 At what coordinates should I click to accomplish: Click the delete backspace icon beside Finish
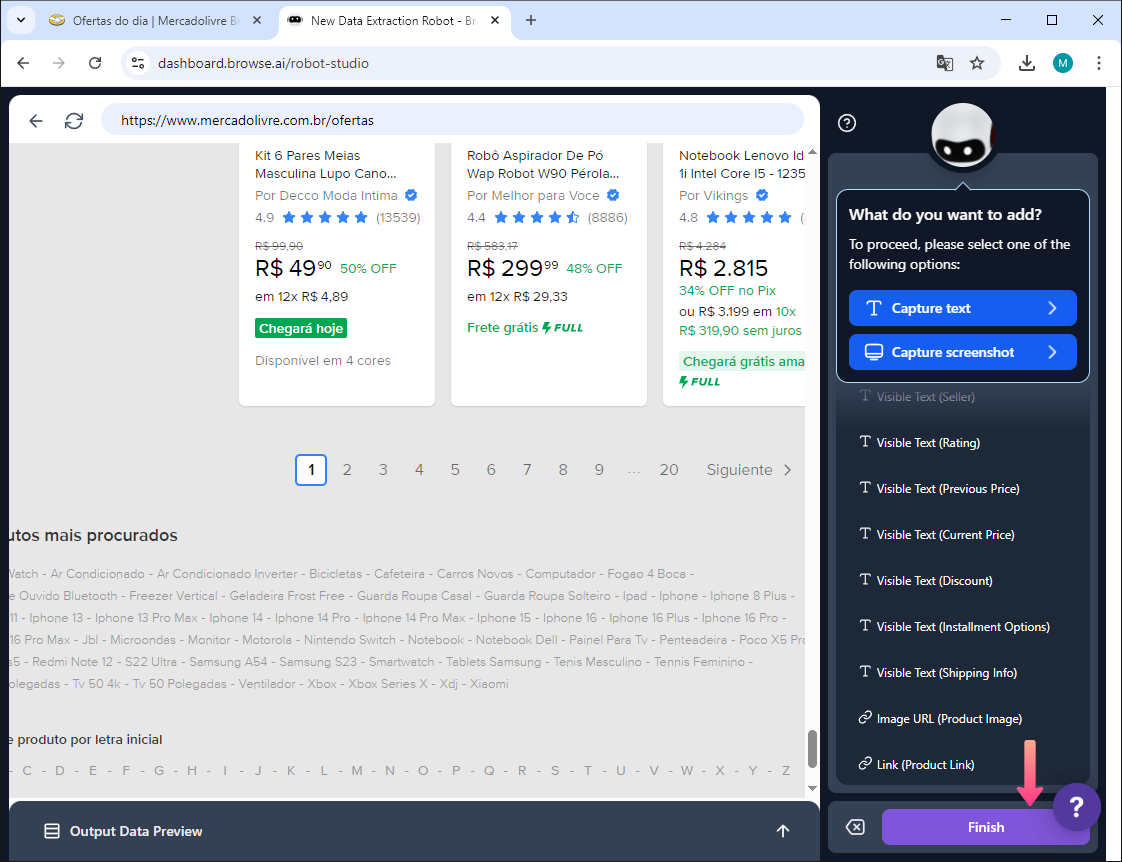click(x=855, y=827)
